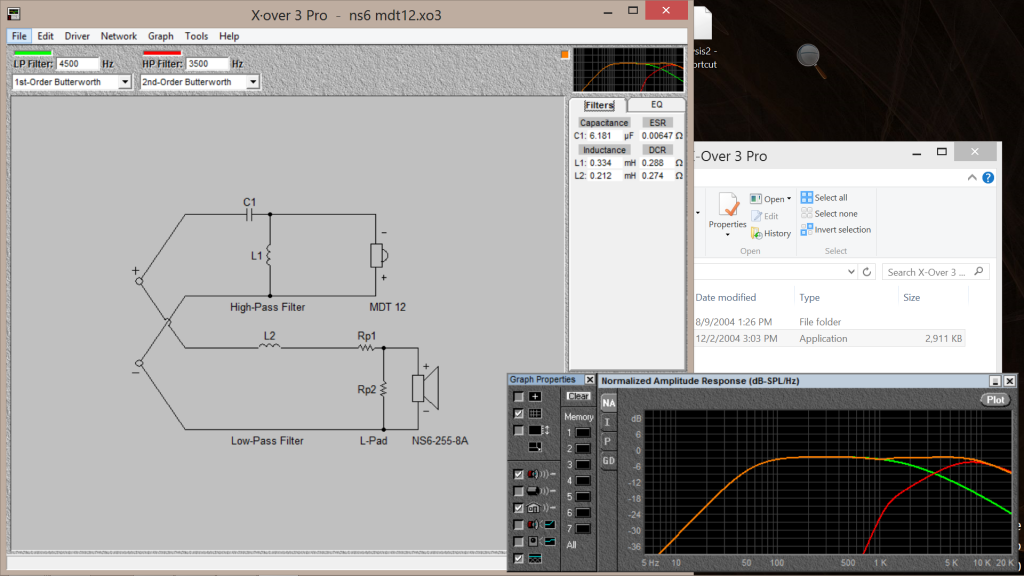Click the mini response graph thumbnail
The image size is (1024, 576).
(628, 69)
